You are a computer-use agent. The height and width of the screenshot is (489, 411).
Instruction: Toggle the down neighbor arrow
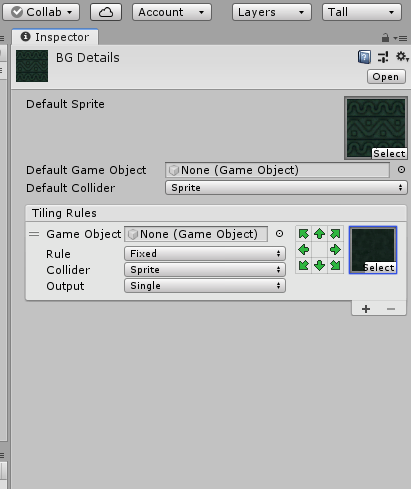(319, 265)
